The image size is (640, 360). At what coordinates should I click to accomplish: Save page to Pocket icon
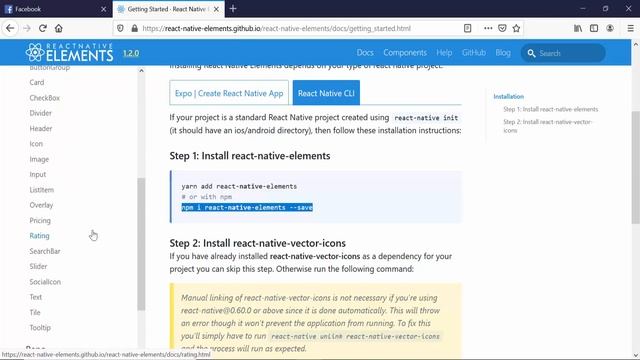coord(502,28)
